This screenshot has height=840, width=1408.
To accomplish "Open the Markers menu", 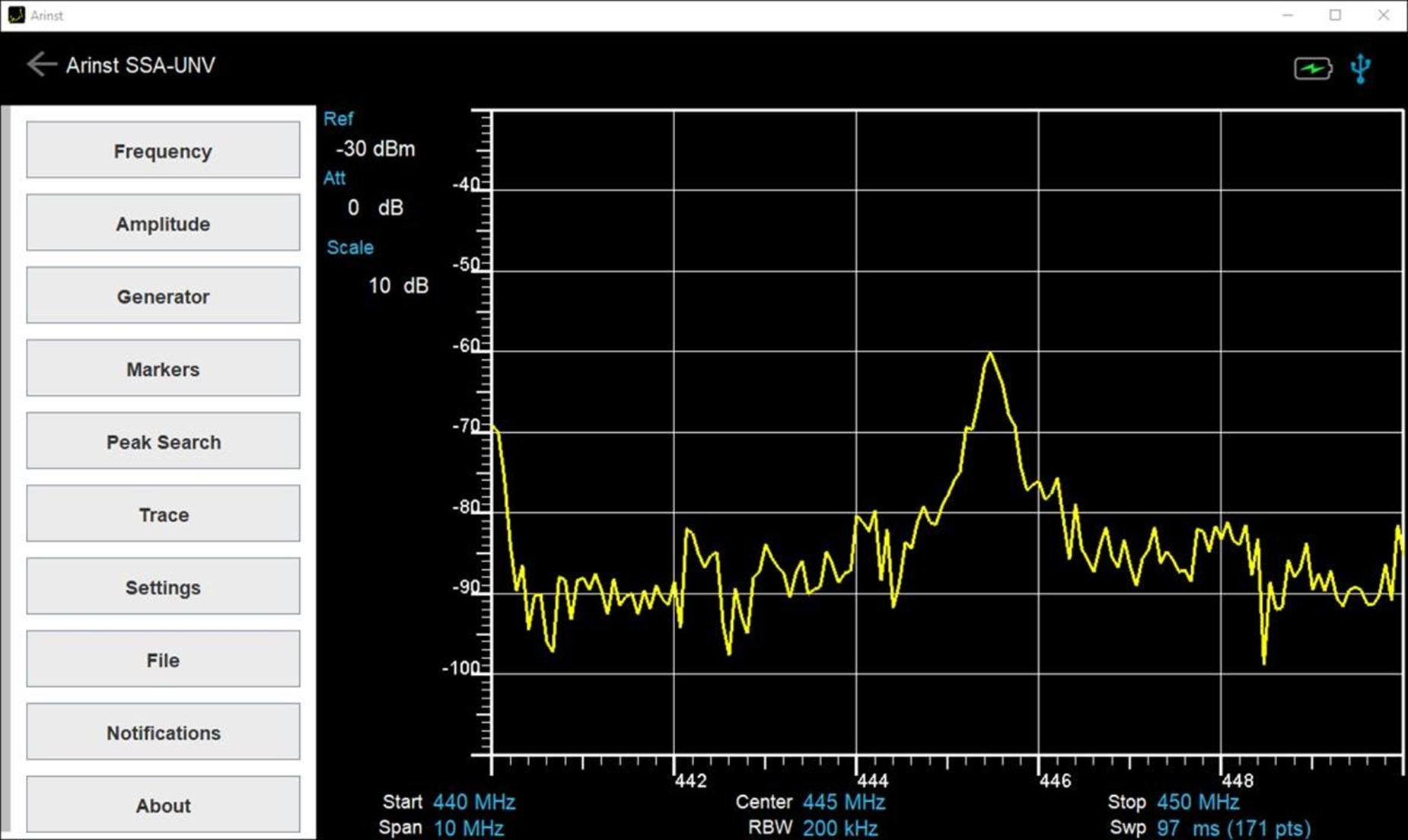I will [163, 369].
